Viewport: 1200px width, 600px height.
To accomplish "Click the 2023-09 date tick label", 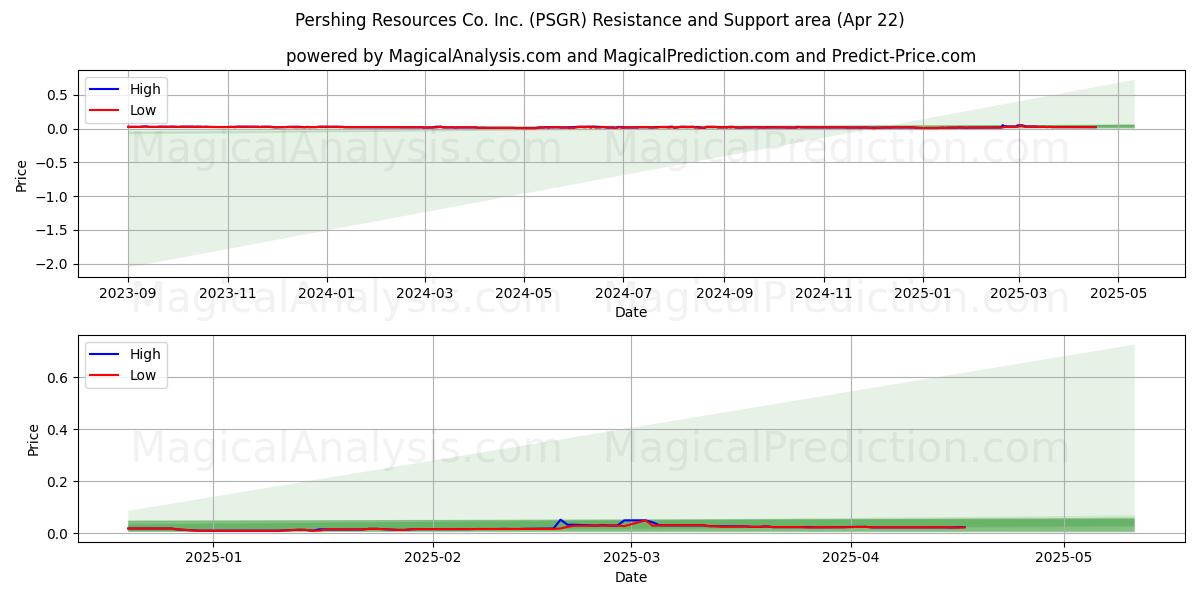I will tap(128, 294).
